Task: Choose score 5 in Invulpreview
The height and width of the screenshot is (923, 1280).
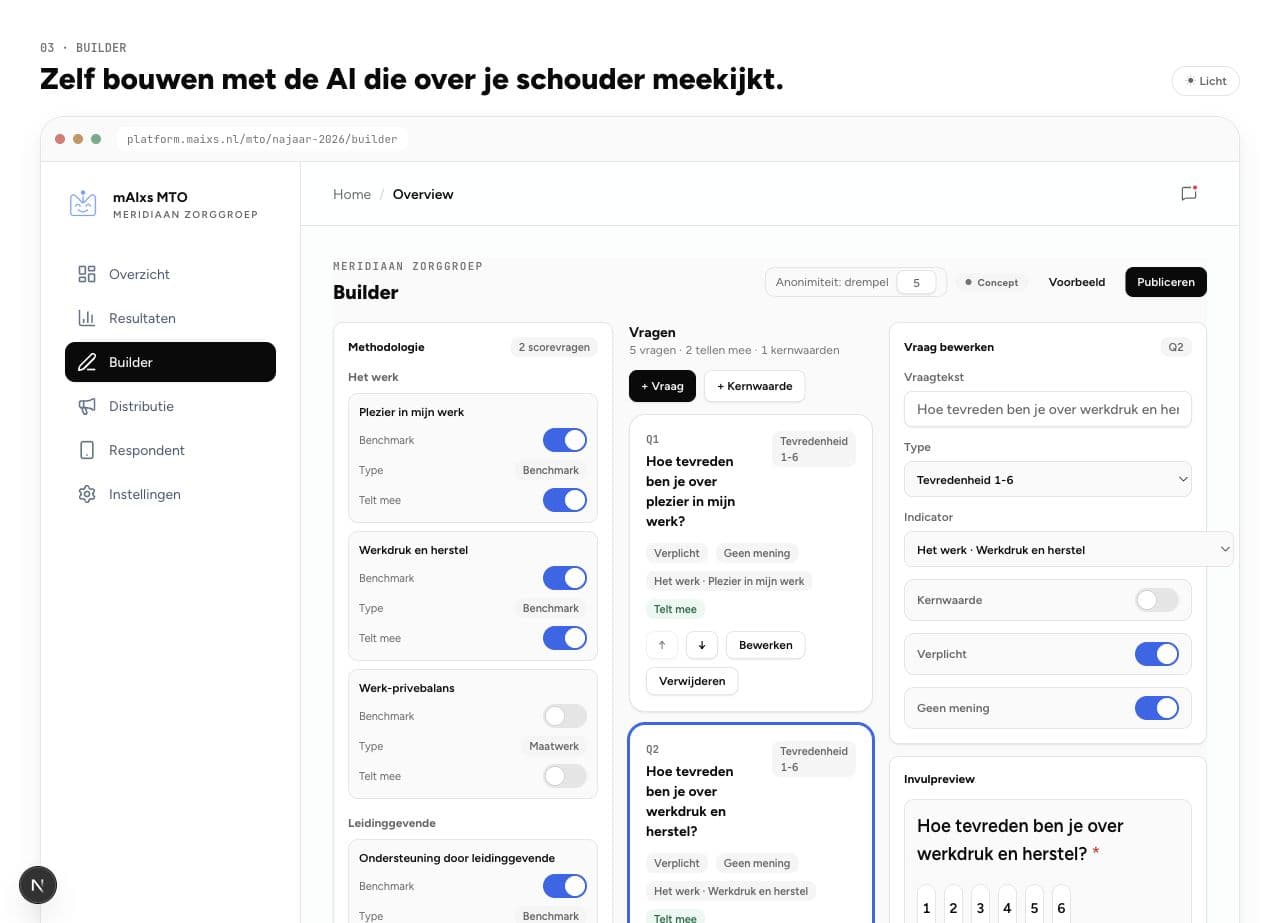Action: [1034, 906]
